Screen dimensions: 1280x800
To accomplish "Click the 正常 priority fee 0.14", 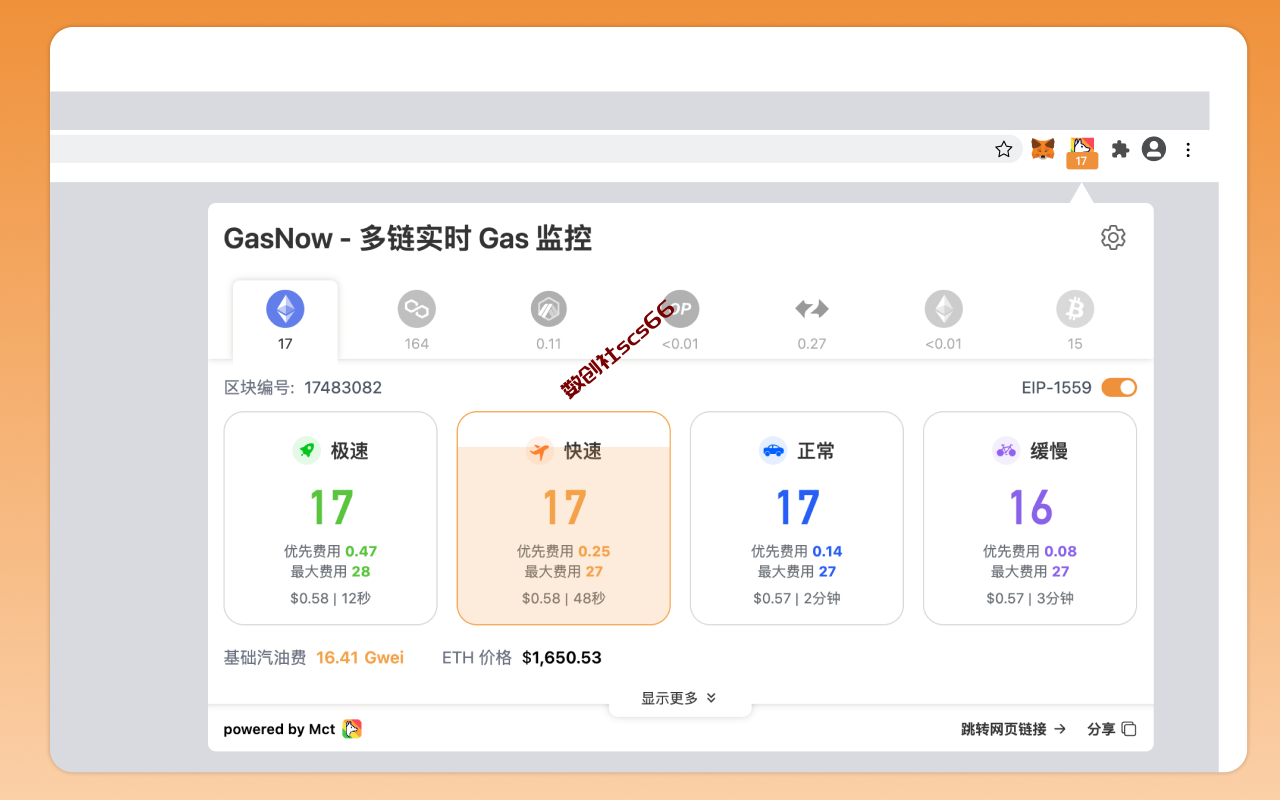I will tap(827, 551).
